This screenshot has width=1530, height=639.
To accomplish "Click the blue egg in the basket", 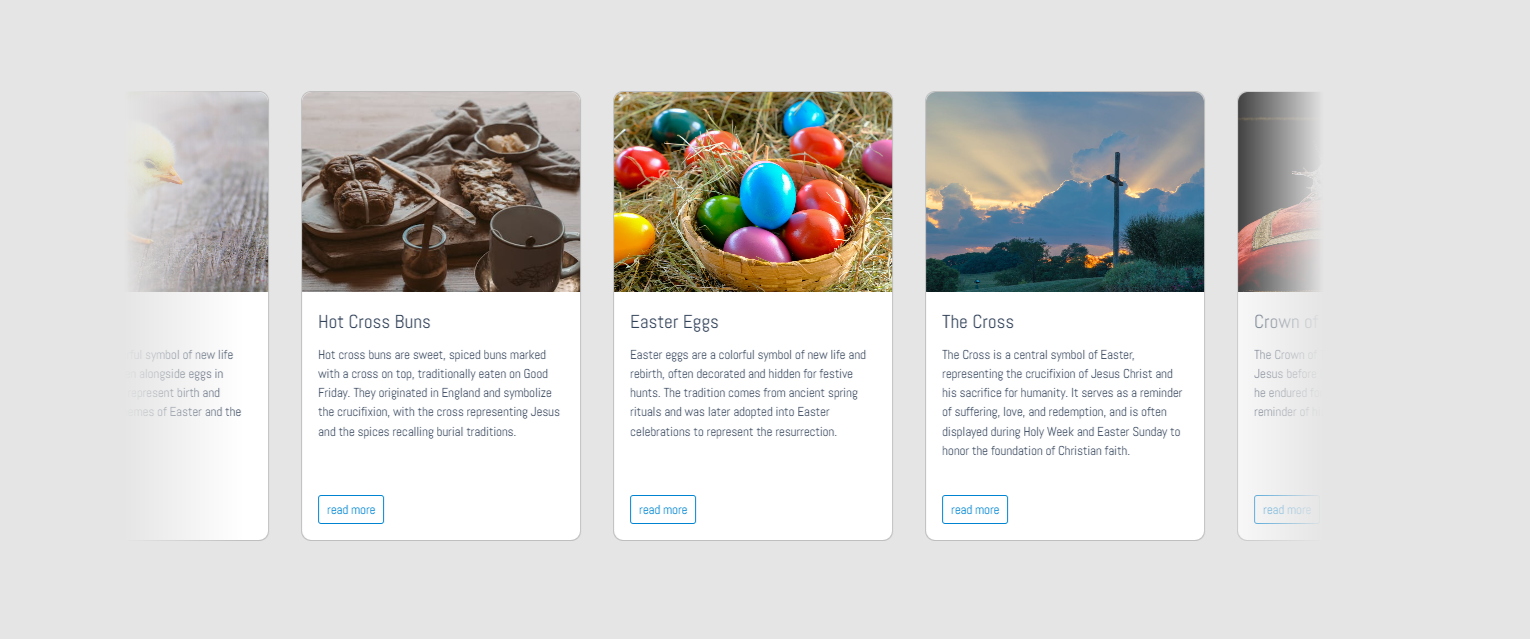I will (768, 194).
